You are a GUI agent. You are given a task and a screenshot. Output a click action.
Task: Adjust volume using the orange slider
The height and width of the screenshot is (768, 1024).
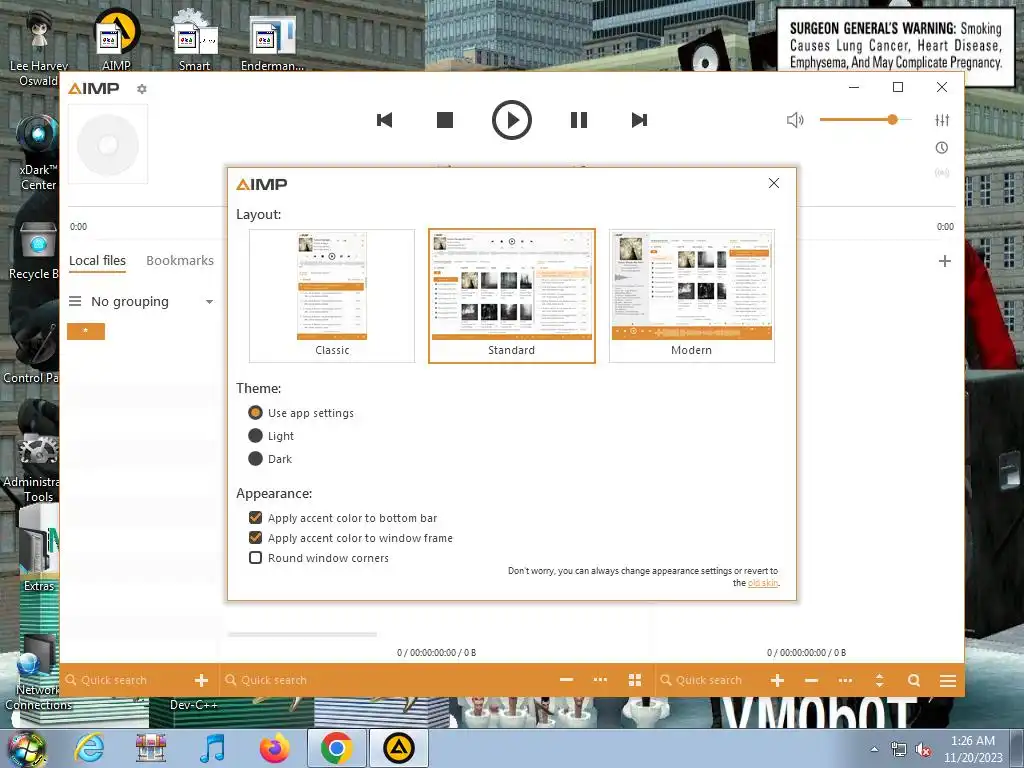click(x=865, y=120)
